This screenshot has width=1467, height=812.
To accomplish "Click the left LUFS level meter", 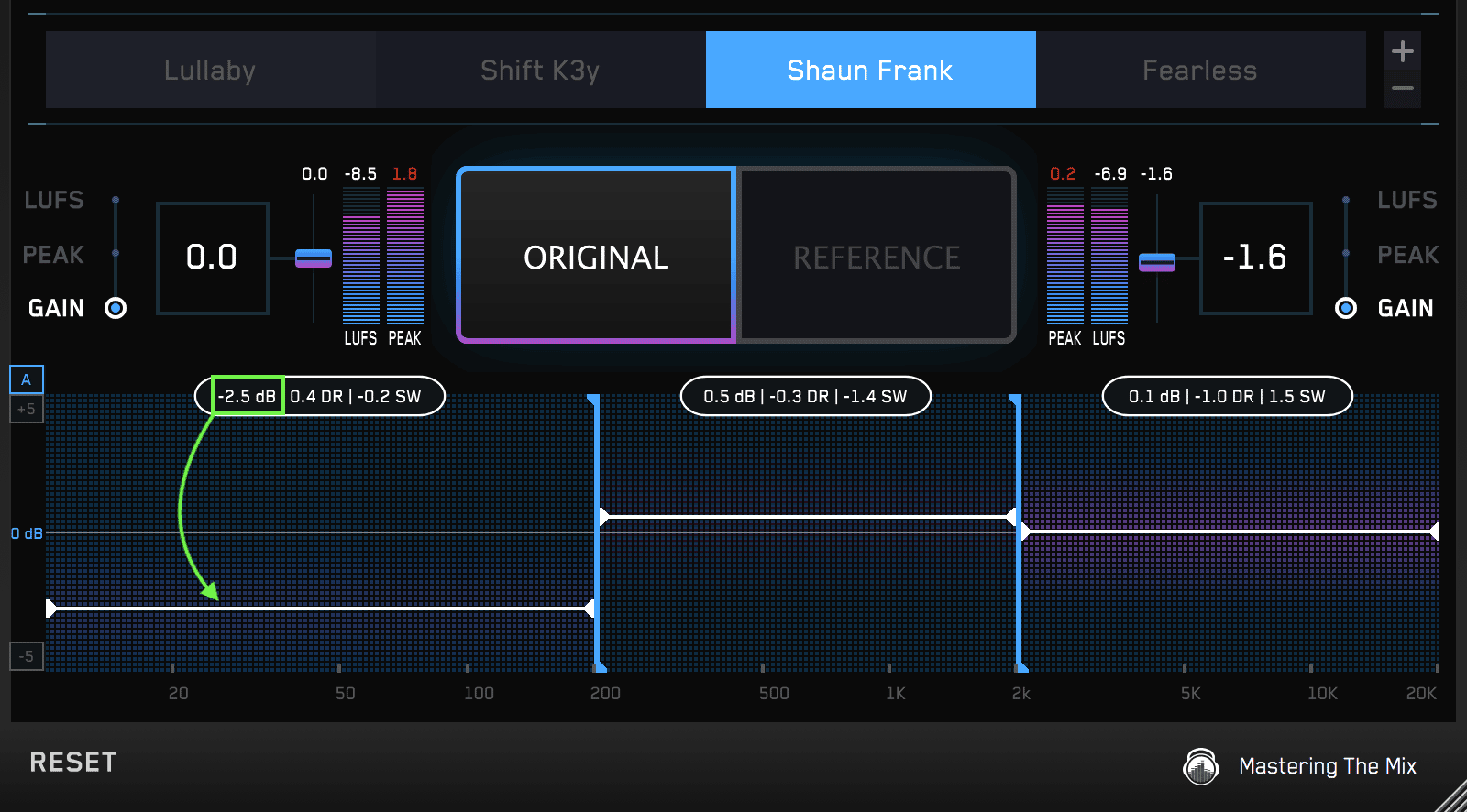I will point(360,256).
